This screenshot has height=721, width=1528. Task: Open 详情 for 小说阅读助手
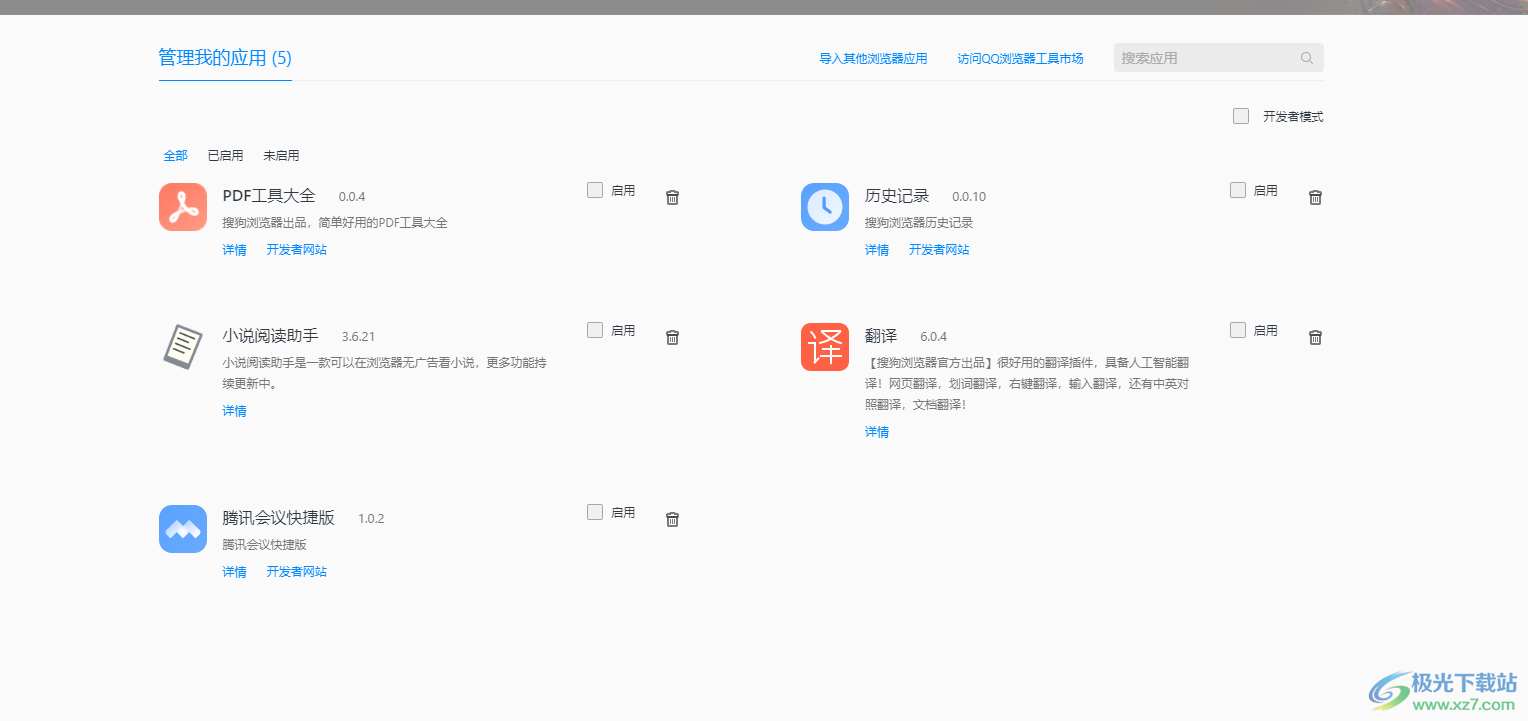click(234, 411)
